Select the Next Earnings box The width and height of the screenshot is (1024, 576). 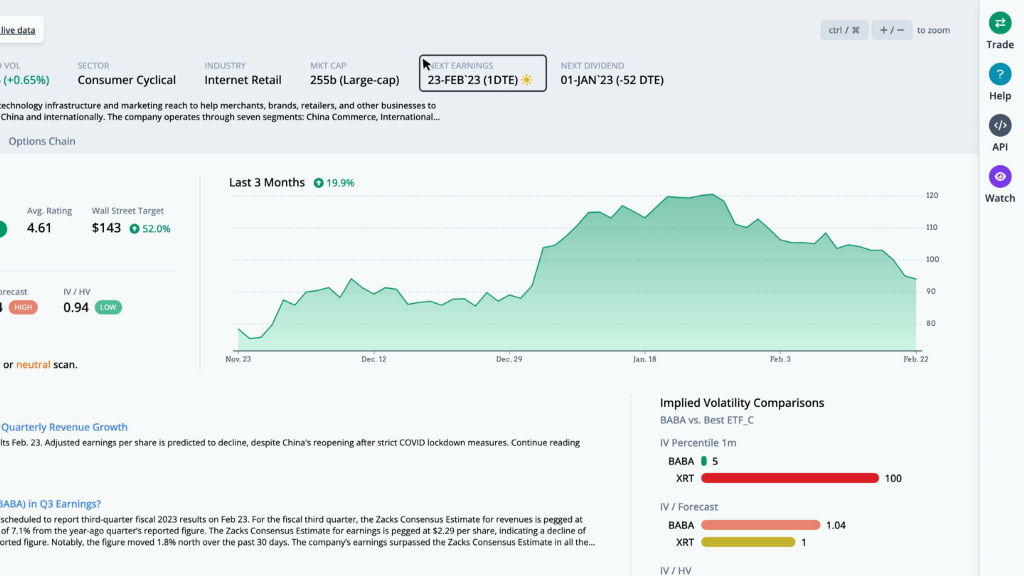[x=482, y=73]
